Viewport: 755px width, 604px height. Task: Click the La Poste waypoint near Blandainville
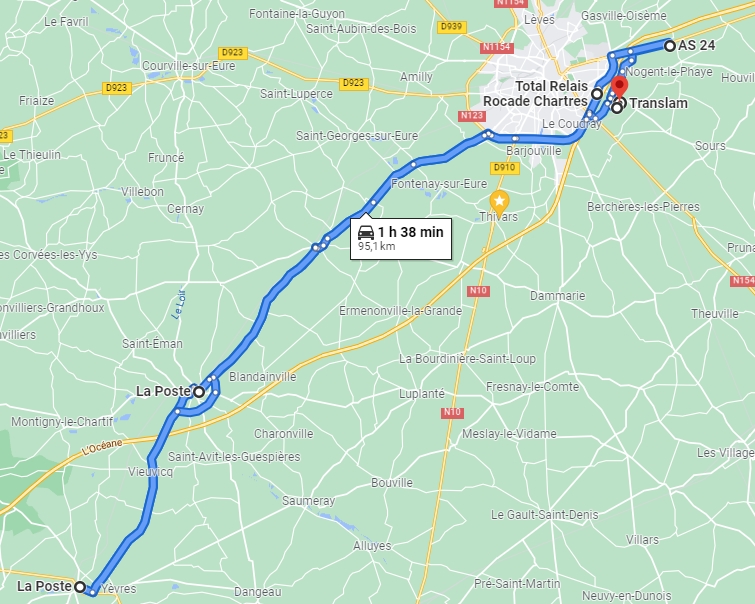coord(199,392)
